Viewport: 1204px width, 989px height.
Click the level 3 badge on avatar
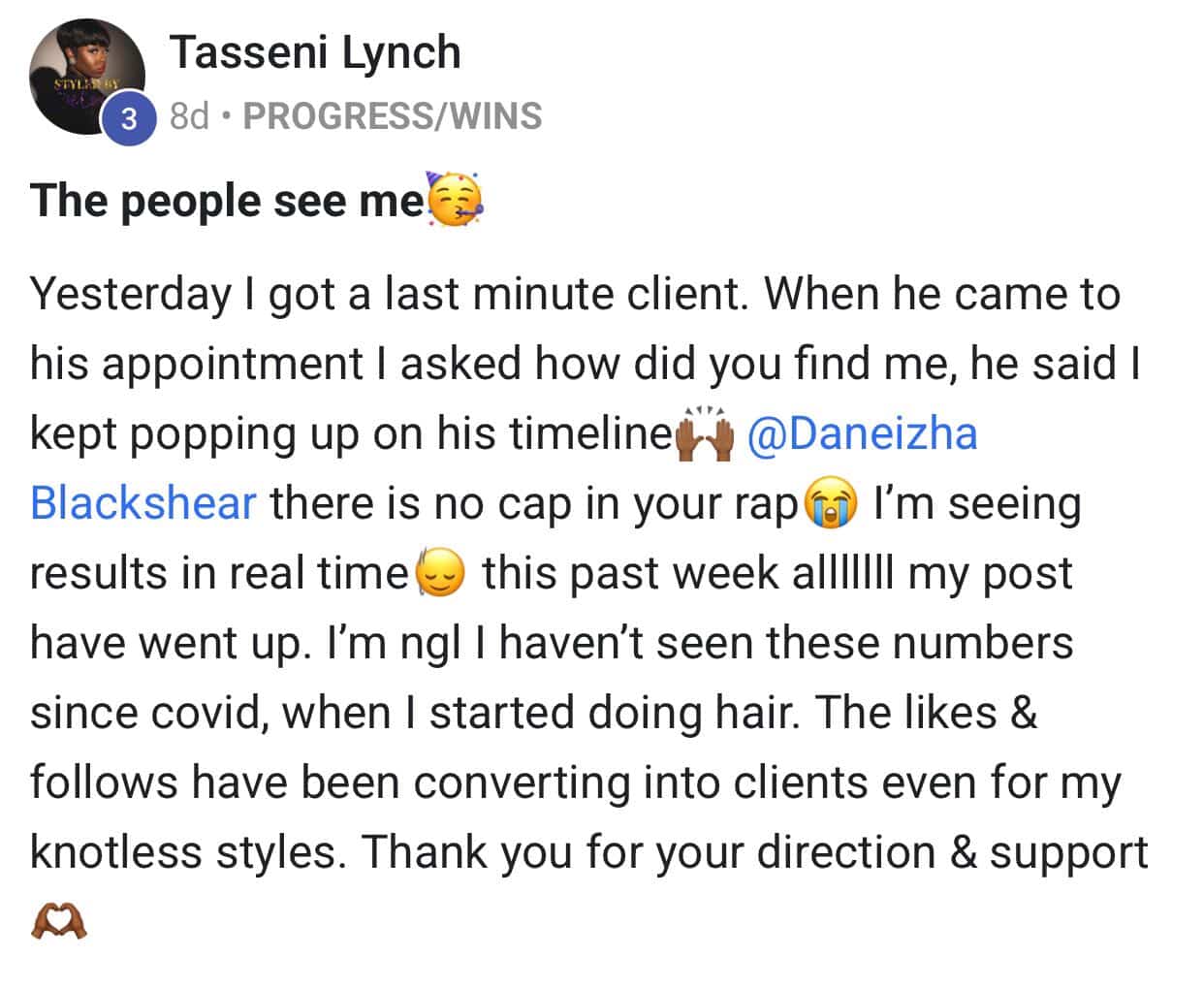click(x=130, y=121)
